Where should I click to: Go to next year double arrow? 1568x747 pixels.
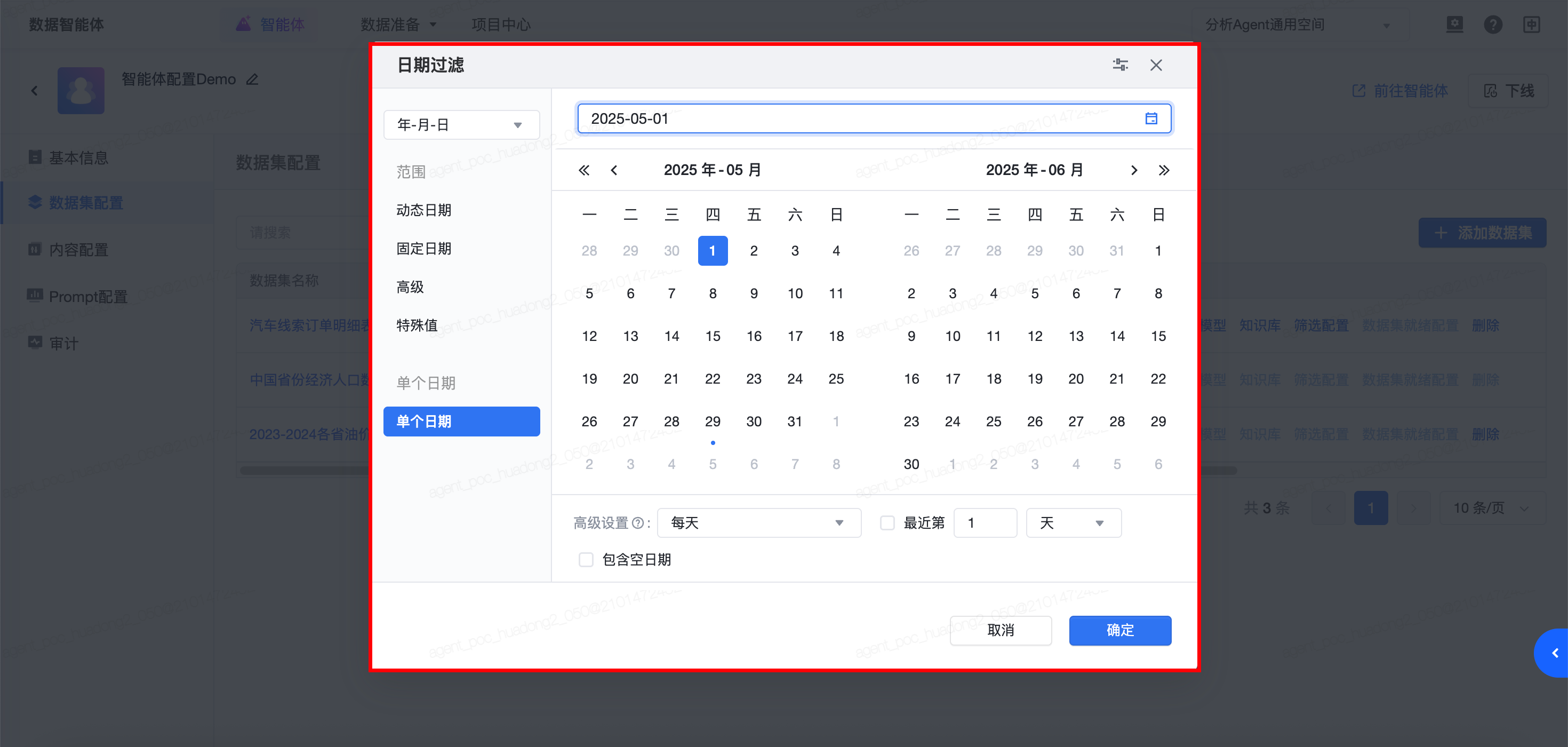[x=1164, y=170]
